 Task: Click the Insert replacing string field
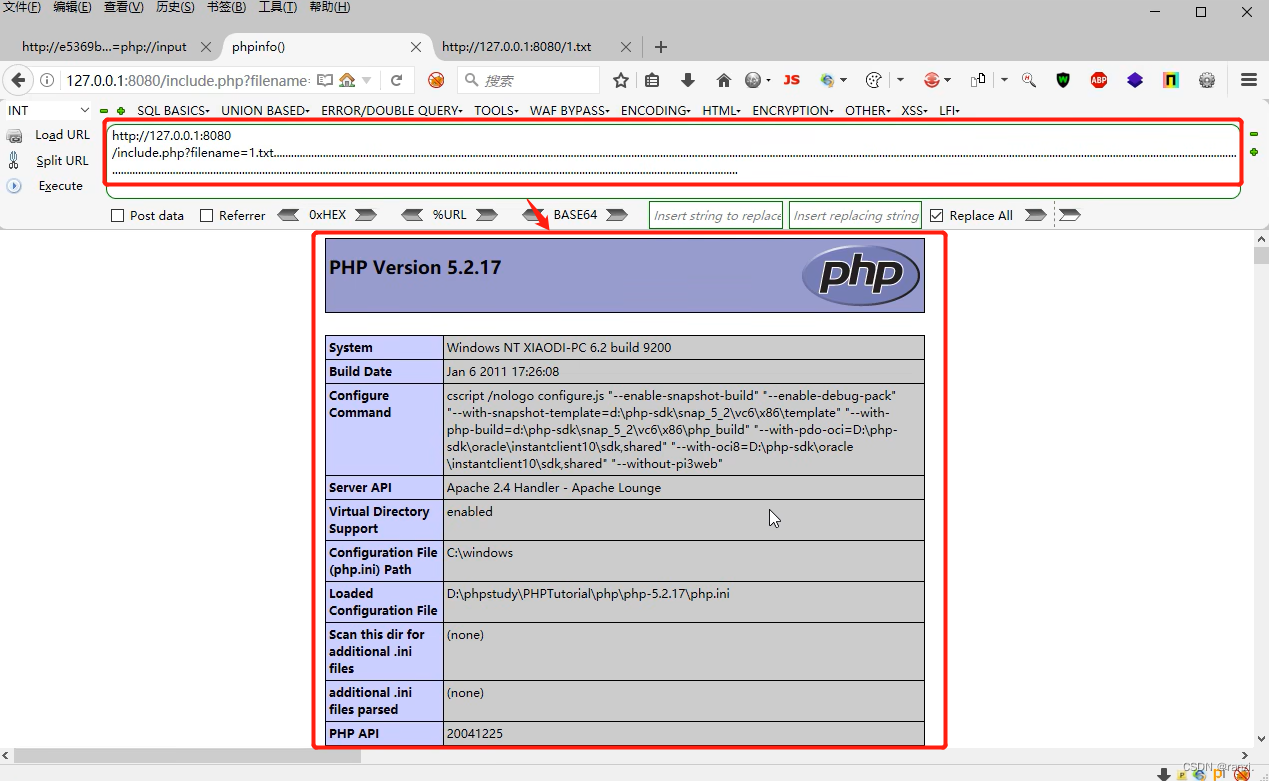pyautogui.click(x=855, y=215)
